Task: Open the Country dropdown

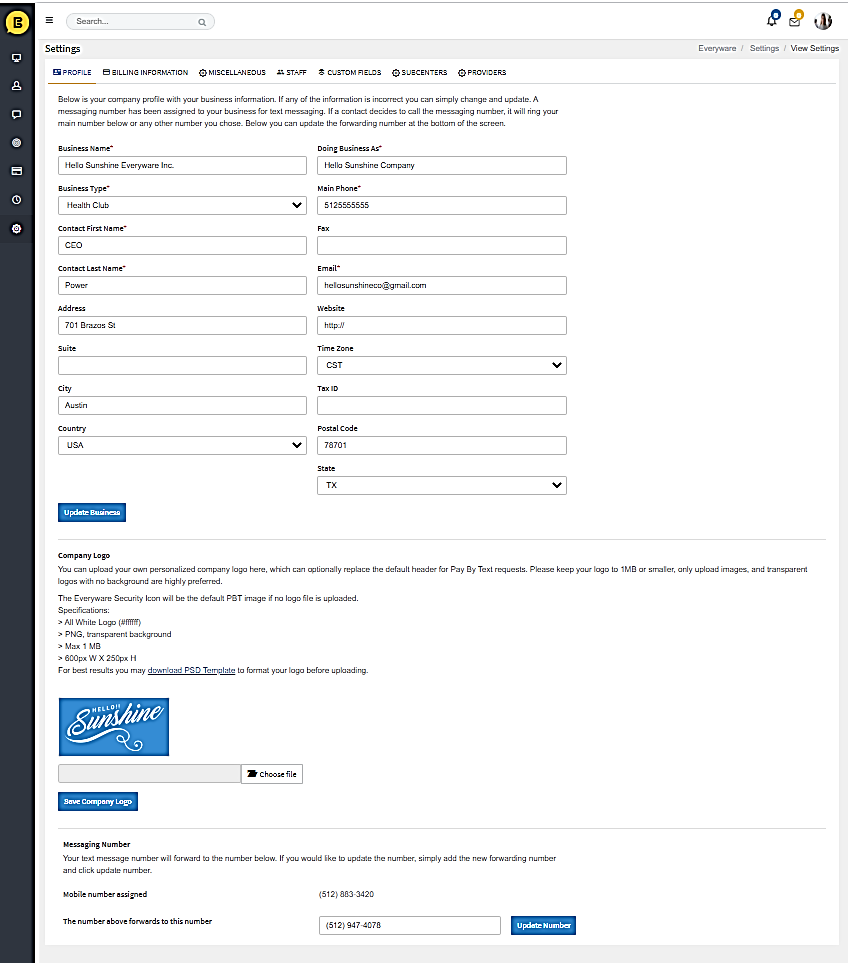Action: [182, 445]
